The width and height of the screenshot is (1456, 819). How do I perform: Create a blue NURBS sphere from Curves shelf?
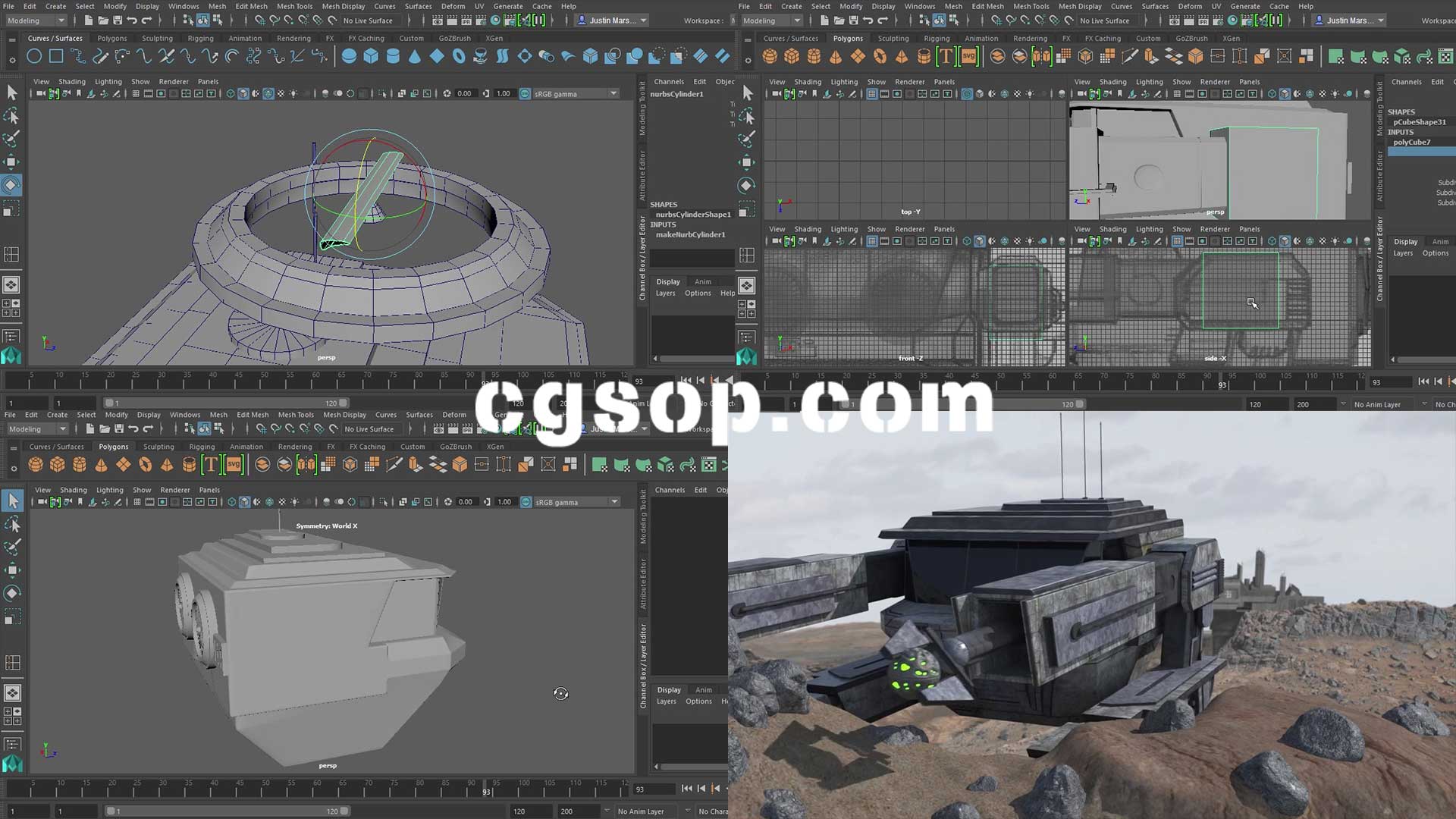click(349, 56)
